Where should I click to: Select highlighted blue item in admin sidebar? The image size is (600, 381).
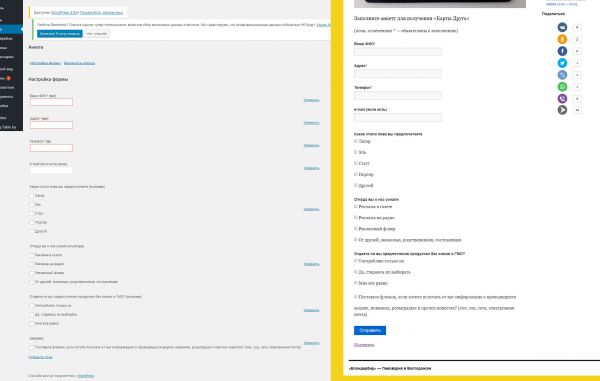click(x=11, y=29)
